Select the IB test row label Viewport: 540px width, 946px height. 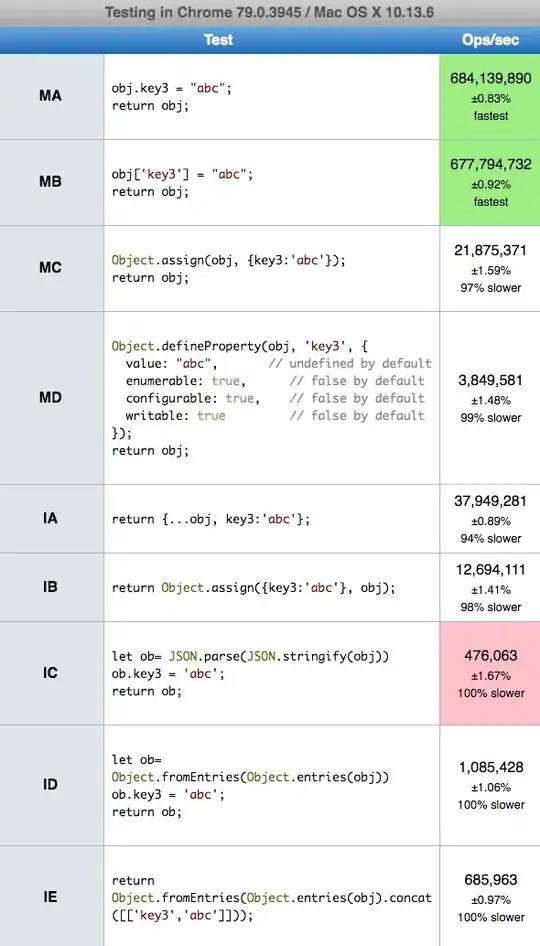pyautogui.click(x=51, y=587)
